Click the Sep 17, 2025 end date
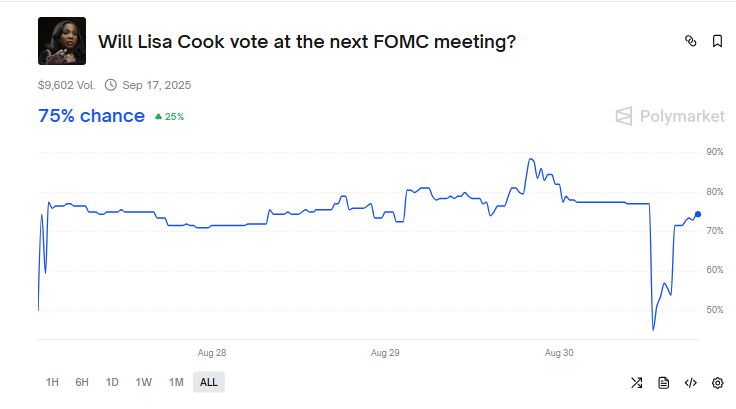Screen dimensions: 736x409 click(156, 86)
